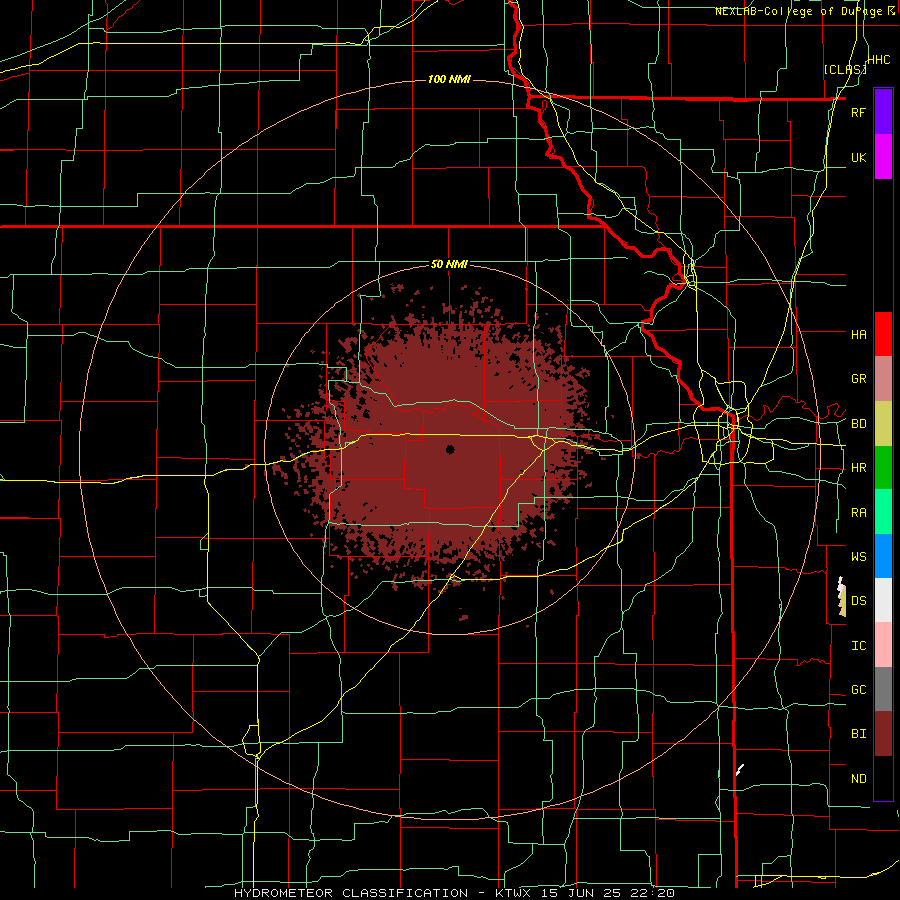Click the purple RF color swatch in legend
Screen dimensions: 900x900
(x=883, y=112)
